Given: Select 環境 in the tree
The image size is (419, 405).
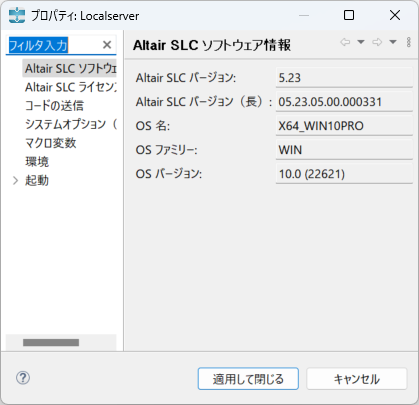Looking at the screenshot, I should pyautogui.click(x=37, y=162).
